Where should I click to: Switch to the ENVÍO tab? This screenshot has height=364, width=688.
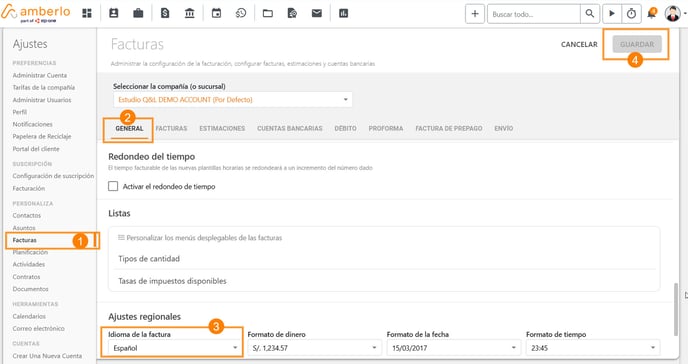pos(504,128)
